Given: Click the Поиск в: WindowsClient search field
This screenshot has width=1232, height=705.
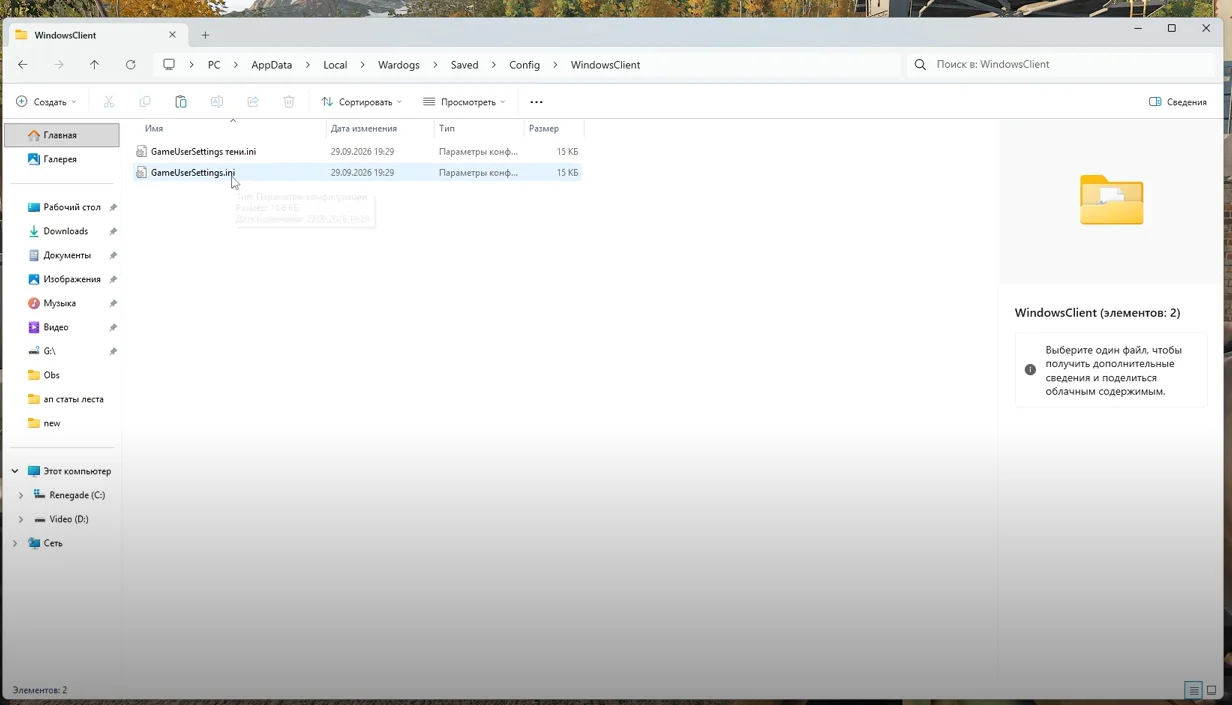Looking at the screenshot, I should tap(1061, 65).
